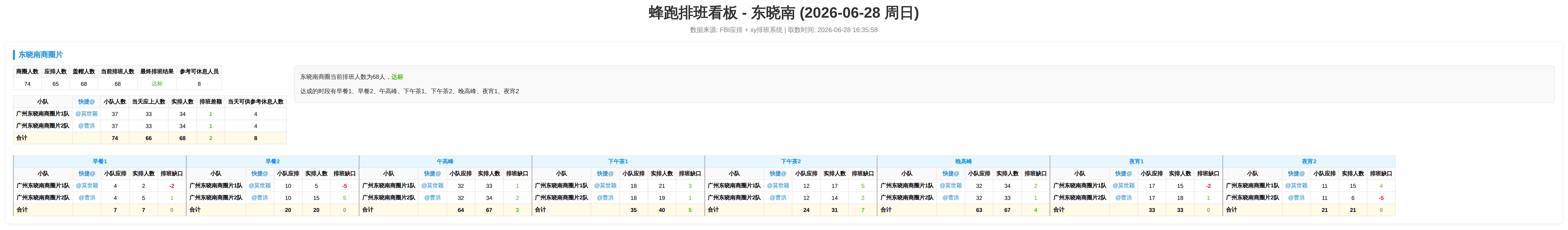Click the summary total 实排人数 value 68
Screen dimensions: 1568x230
click(182, 138)
